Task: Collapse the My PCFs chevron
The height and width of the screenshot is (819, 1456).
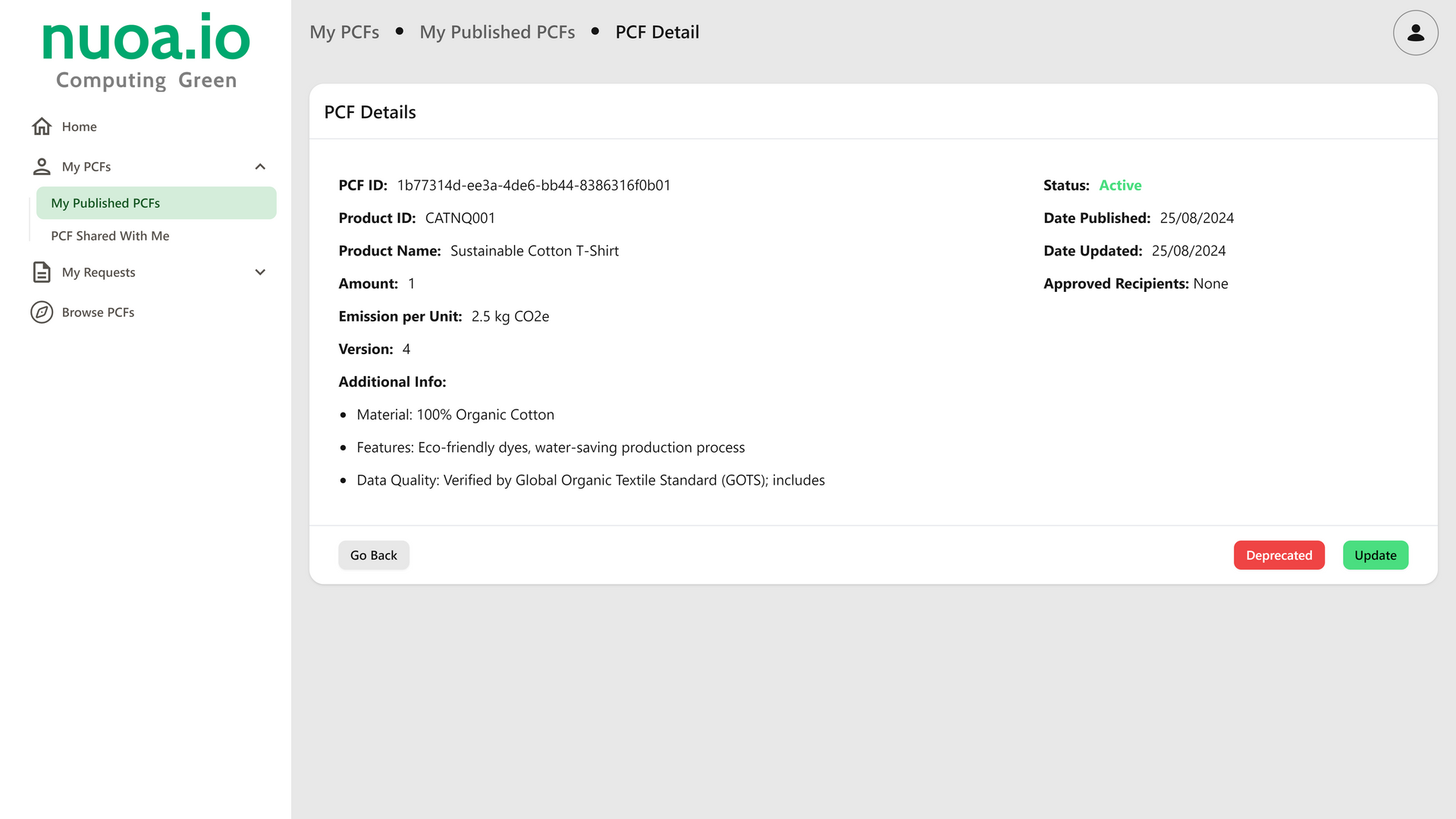Action: click(260, 167)
